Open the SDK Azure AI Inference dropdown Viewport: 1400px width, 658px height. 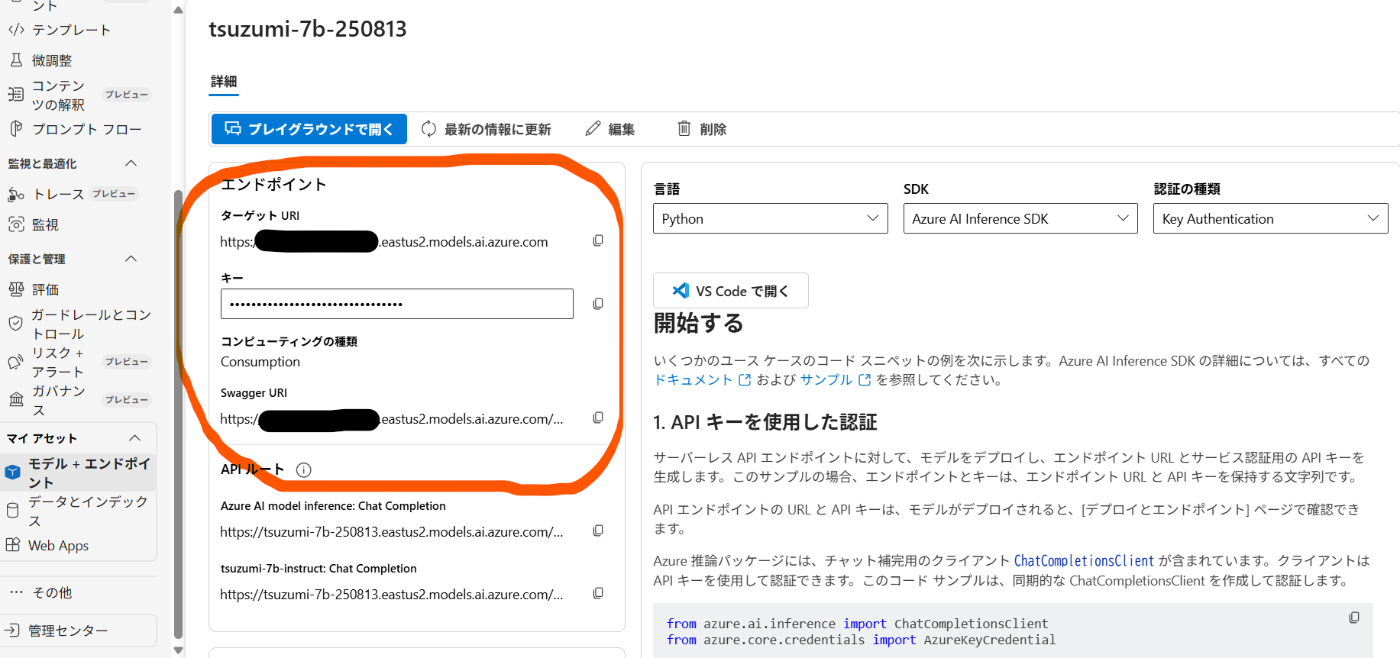pos(1020,219)
